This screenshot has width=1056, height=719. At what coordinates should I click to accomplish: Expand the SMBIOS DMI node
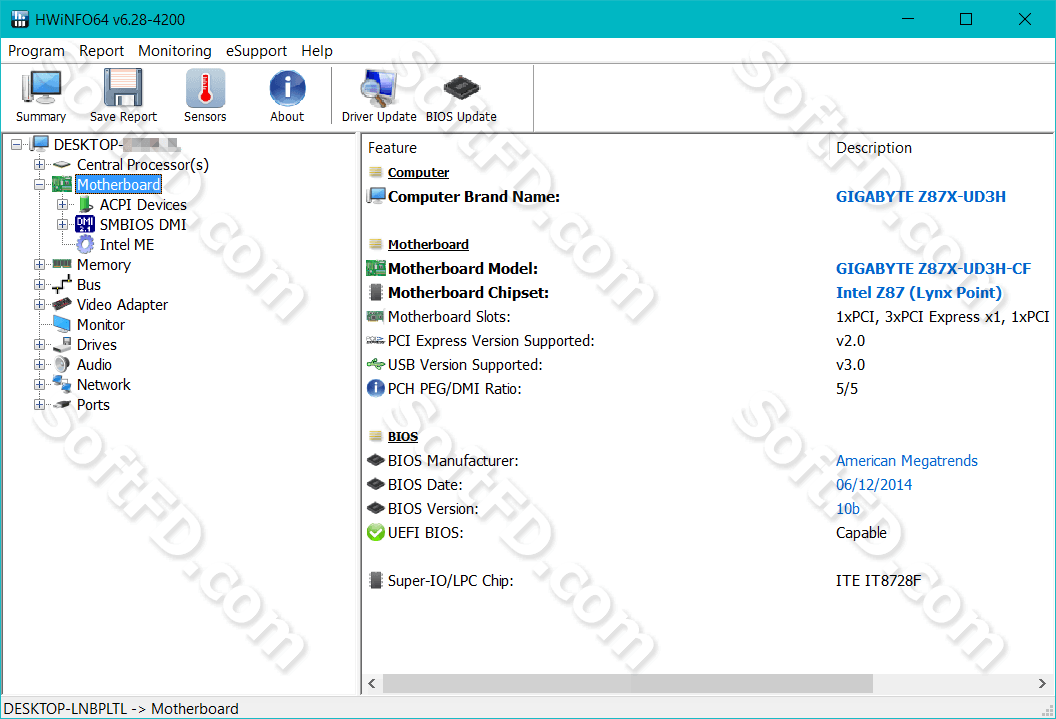coord(62,224)
